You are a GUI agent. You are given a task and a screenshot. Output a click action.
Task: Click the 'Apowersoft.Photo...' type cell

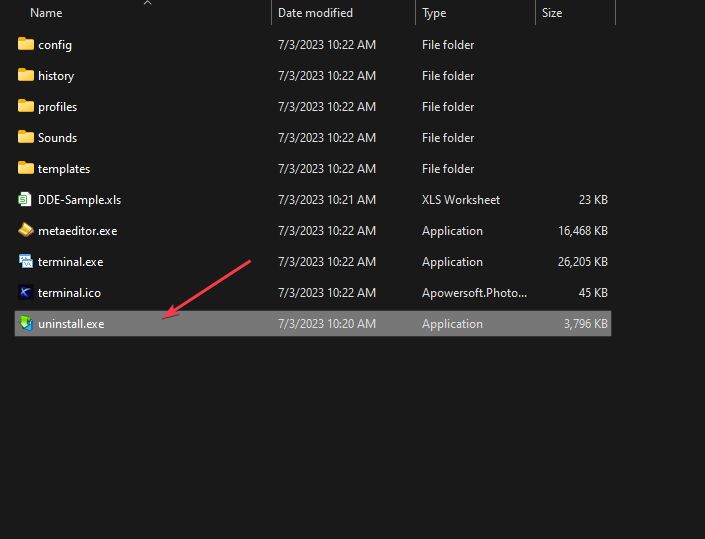(x=474, y=293)
